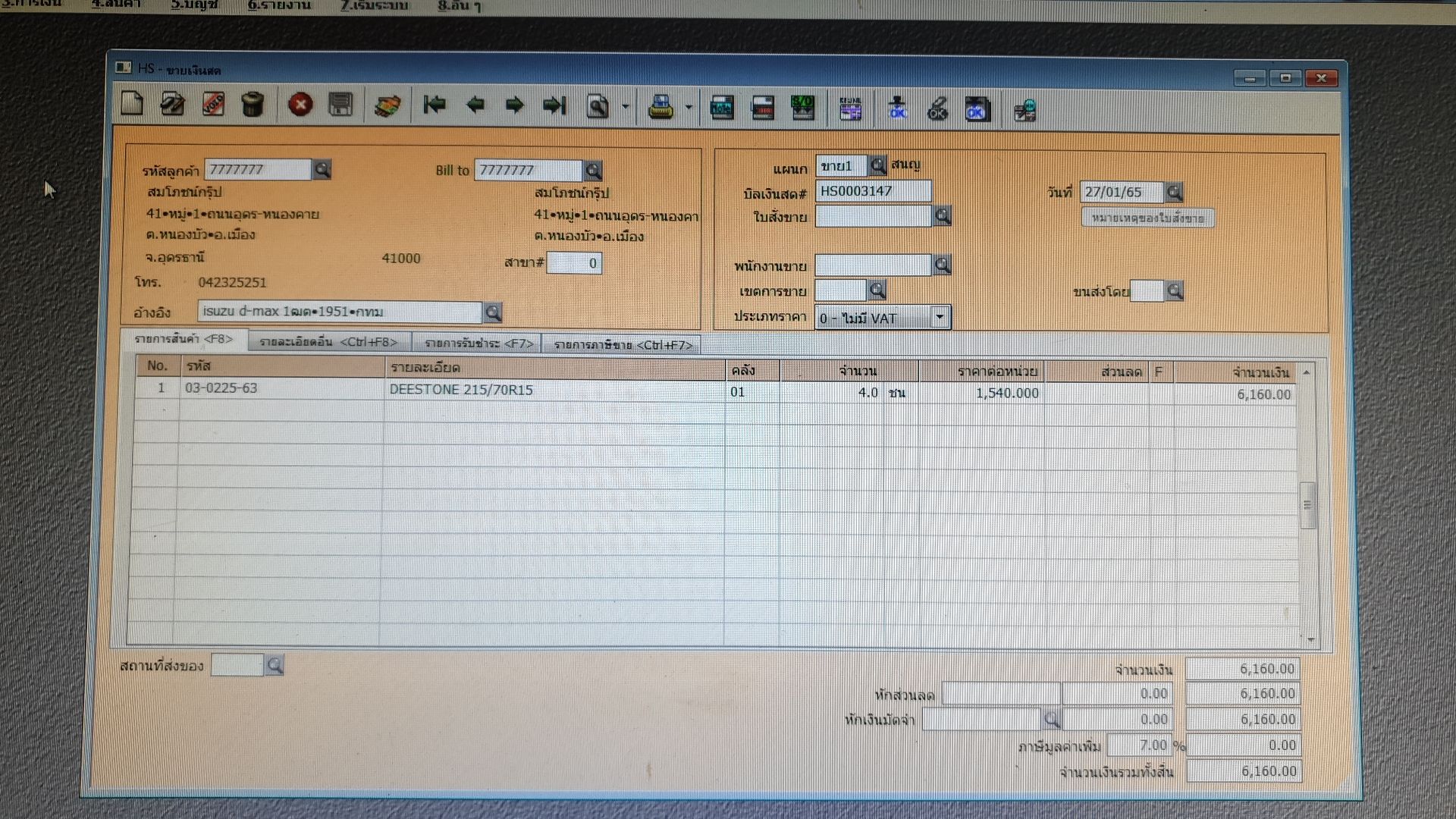Open the price type '0 - ไม่มี VAT' dropdown
Screen dimensions: 1456x819
pos(940,317)
